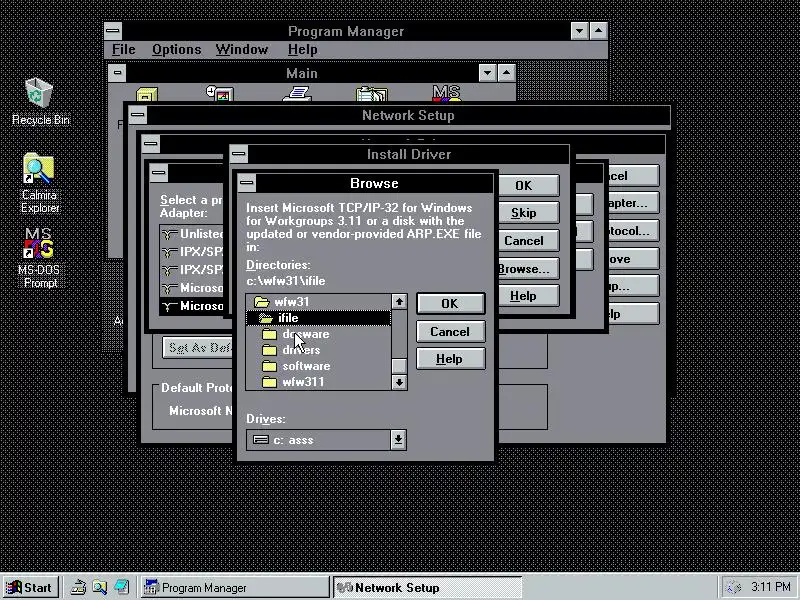Open the Browse dialog control menu box

(x=247, y=183)
